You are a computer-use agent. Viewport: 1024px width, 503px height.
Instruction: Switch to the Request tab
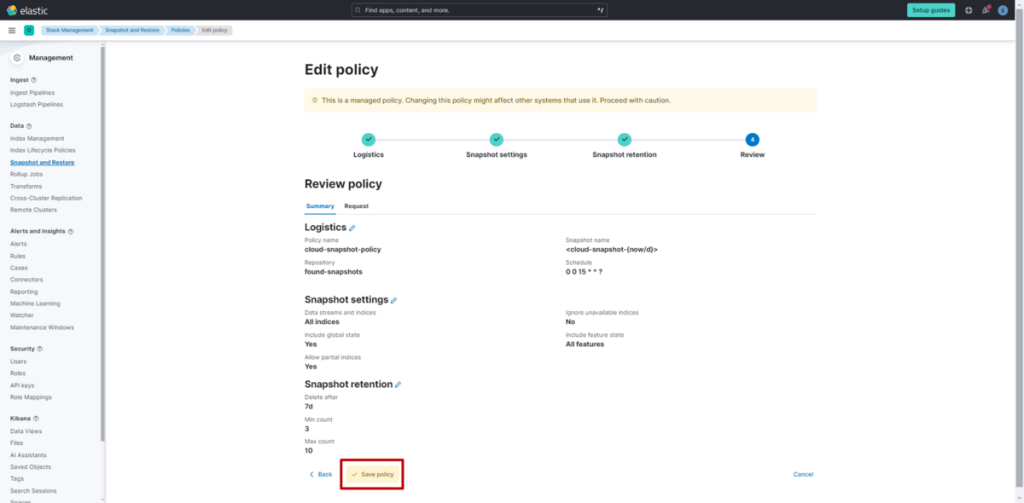[356, 206]
